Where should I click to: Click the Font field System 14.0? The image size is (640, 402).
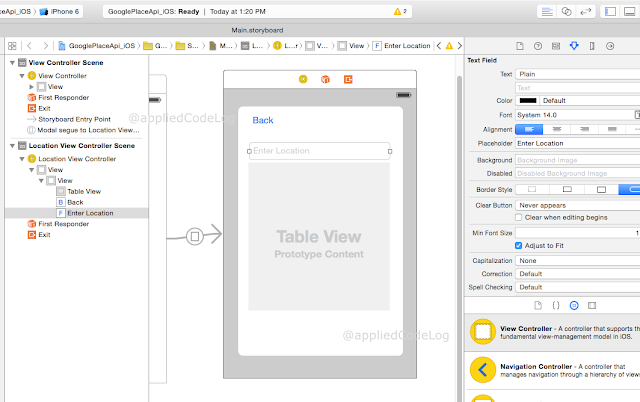(x=574, y=115)
